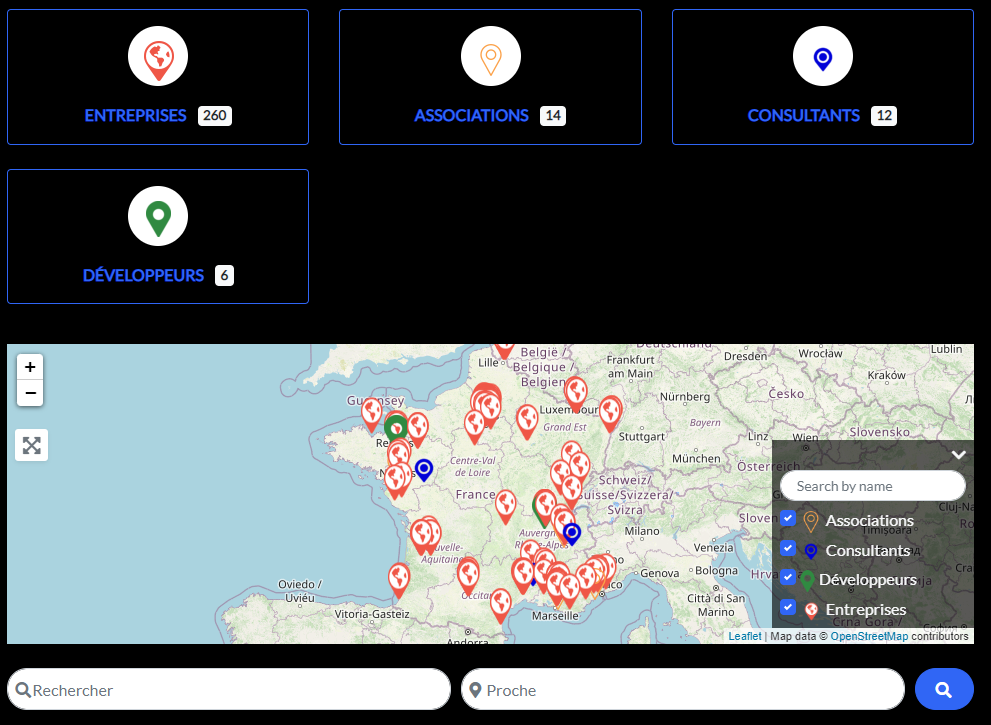Click the blue search submit button
991x725 pixels.
pos(944,690)
